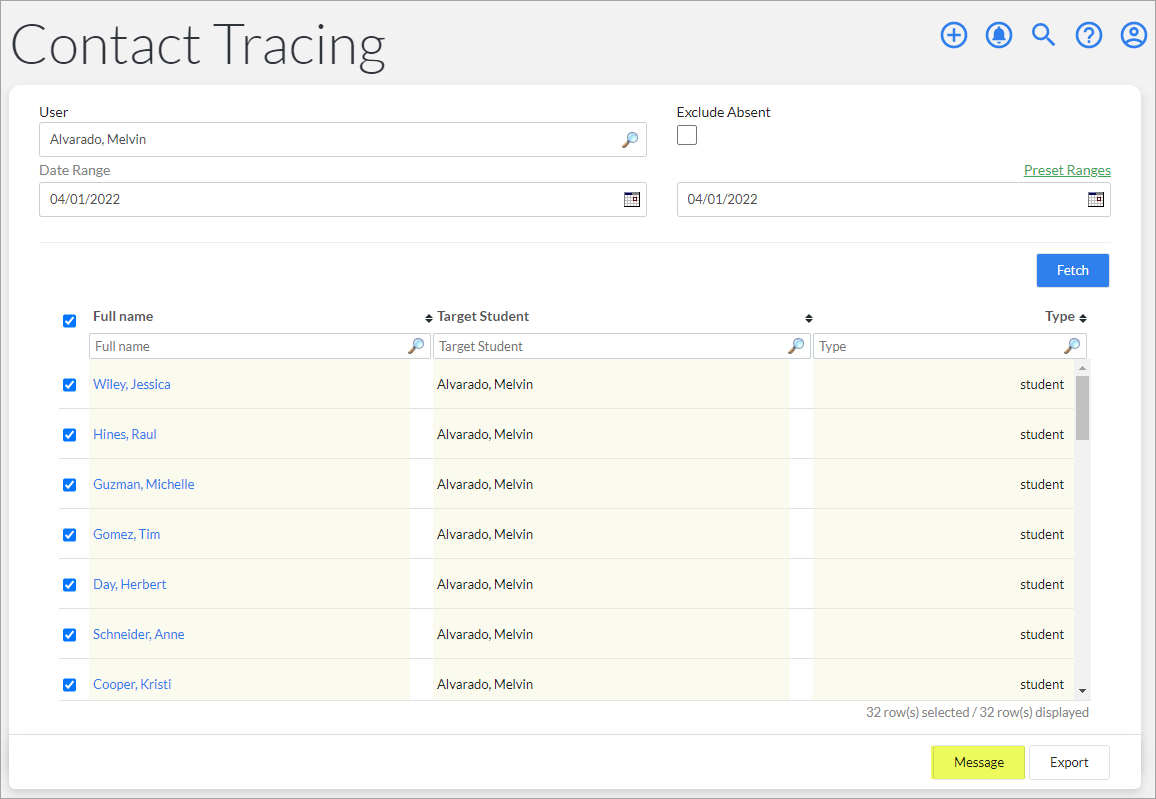Click the Target Student filter input
Viewport: 1156px width, 799px height.
click(x=621, y=346)
